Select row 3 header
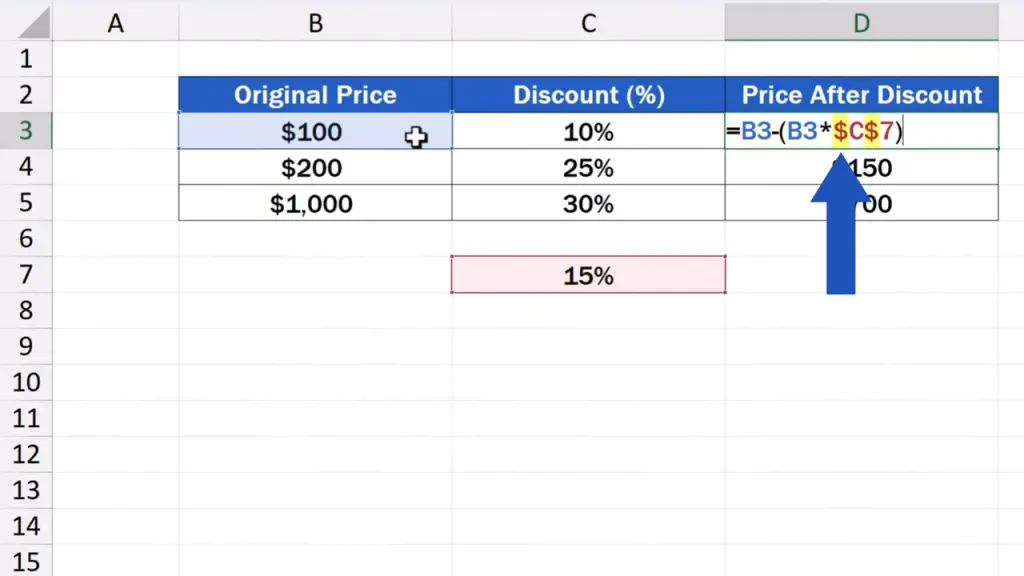1024x576 pixels. point(25,131)
